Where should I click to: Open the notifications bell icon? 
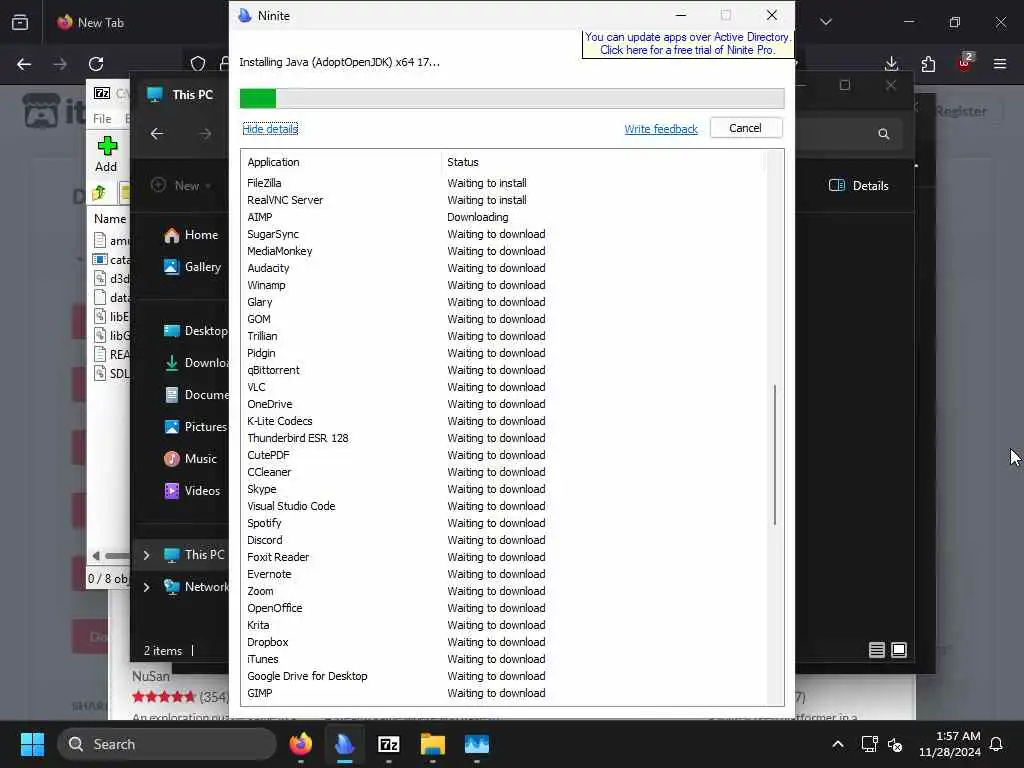tap(996, 744)
